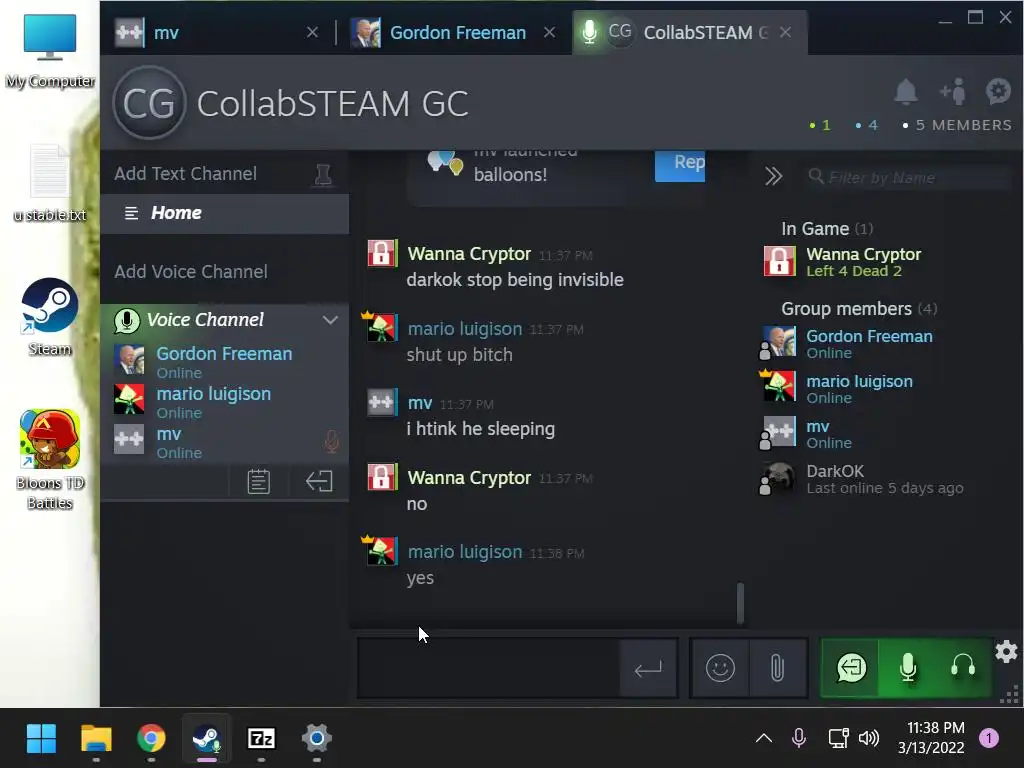The image size is (1024, 768).
Task: Open the taskbar clock showing 11:38 PM
Action: [931, 738]
